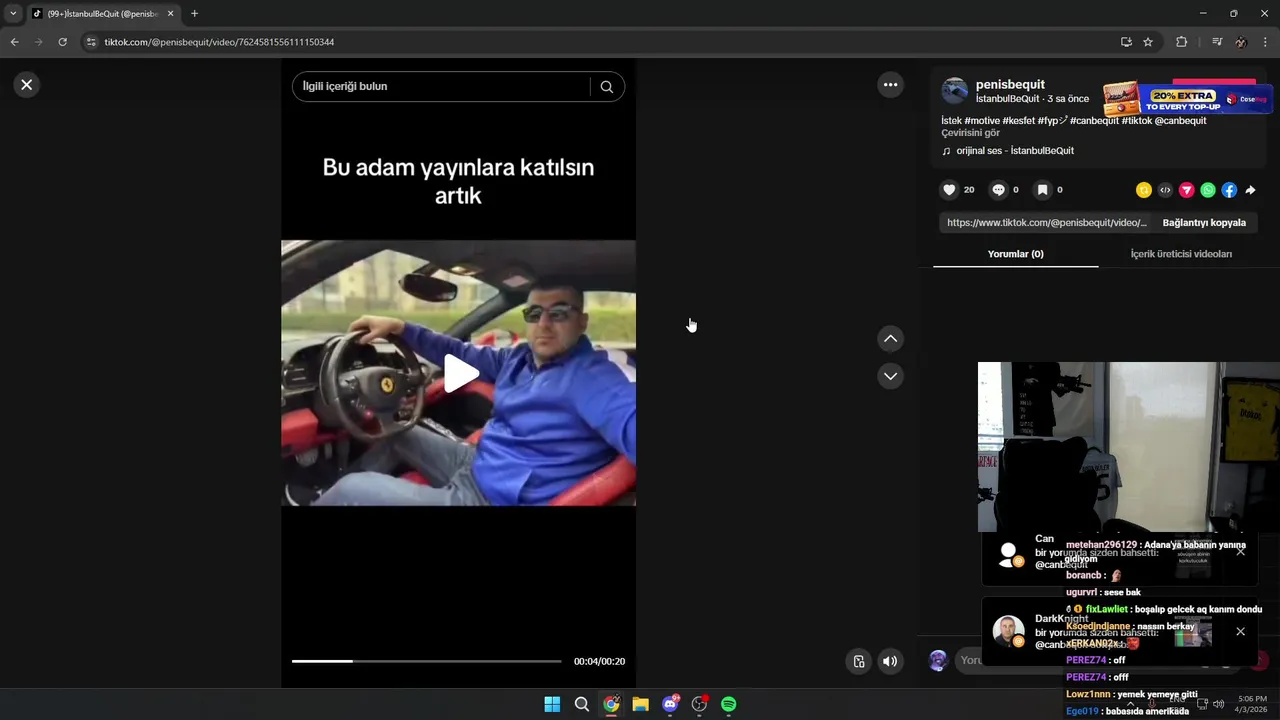Click Çevirisini gör translation link

tap(970, 133)
